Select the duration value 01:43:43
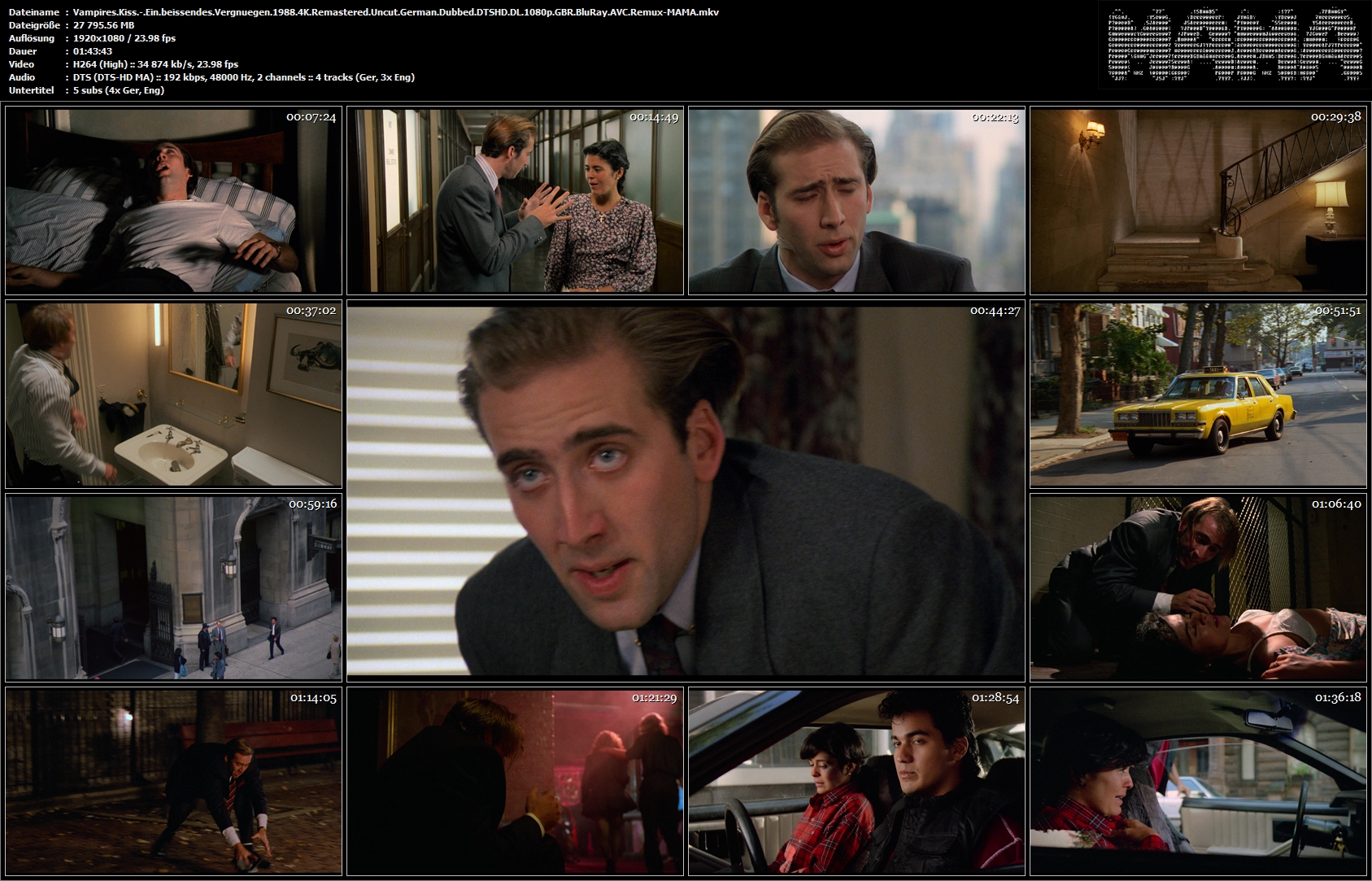Screen dimensions: 1372x881 point(93,51)
